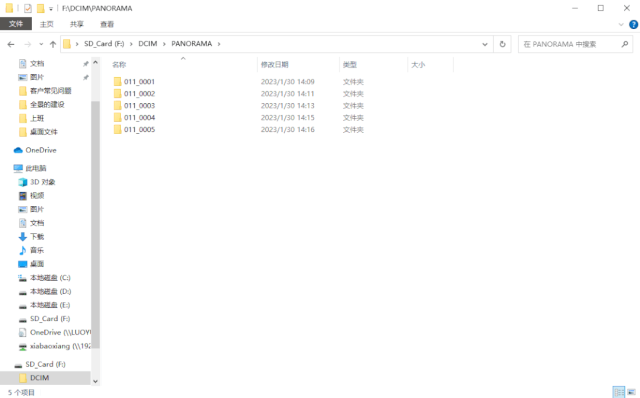Expand the ribbon with the chevron
This screenshot has width=640, height=398.
621,24
